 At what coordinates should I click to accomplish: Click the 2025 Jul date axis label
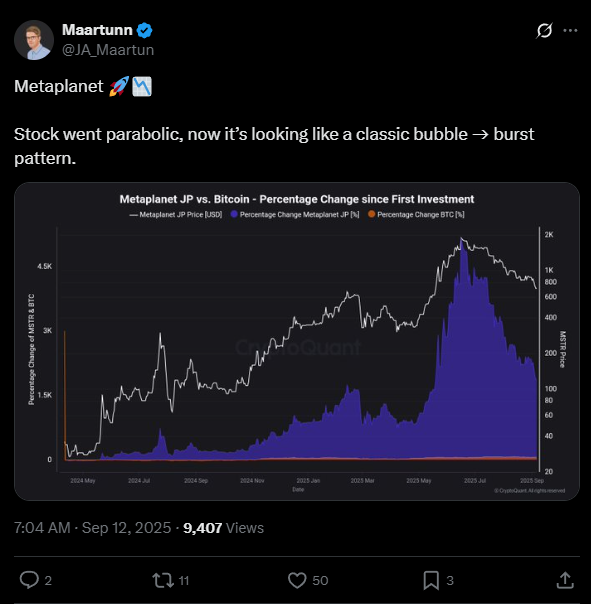[x=475, y=481]
